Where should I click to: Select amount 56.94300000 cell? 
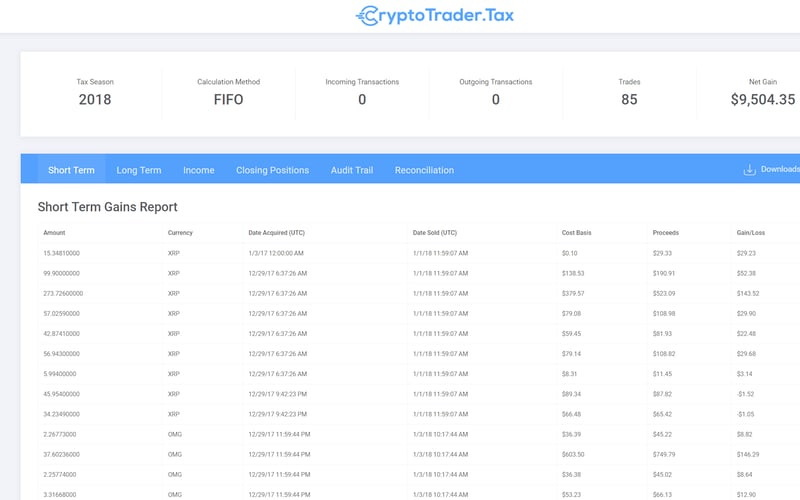tap(62, 354)
